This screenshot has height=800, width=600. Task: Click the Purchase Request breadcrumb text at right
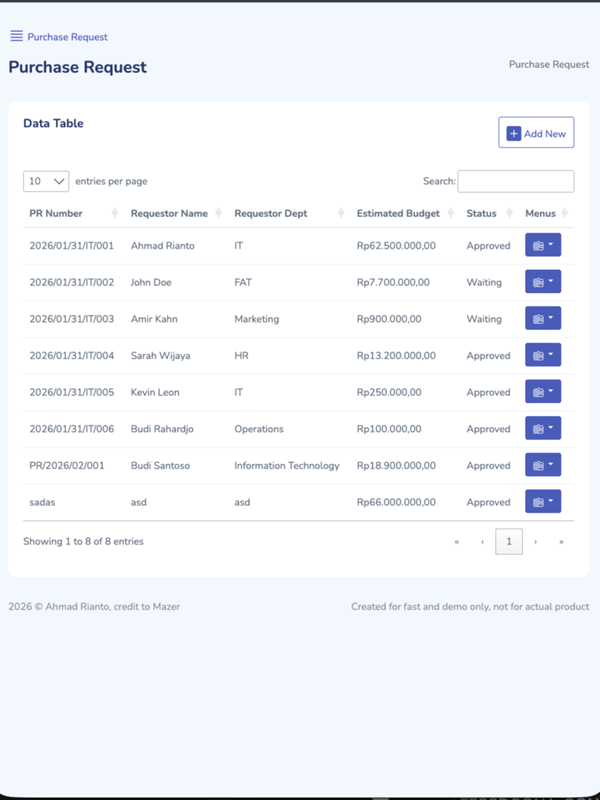[549, 65]
